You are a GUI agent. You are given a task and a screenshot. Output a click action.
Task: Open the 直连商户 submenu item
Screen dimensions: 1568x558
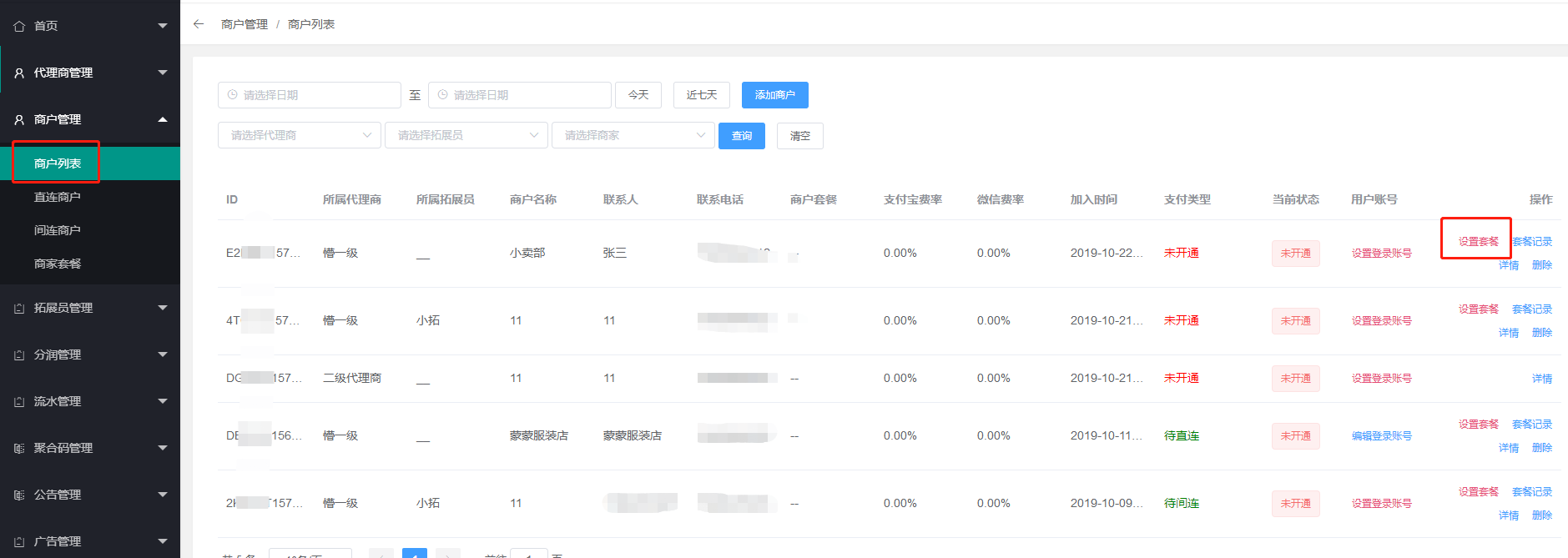click(x=90, y=197)
